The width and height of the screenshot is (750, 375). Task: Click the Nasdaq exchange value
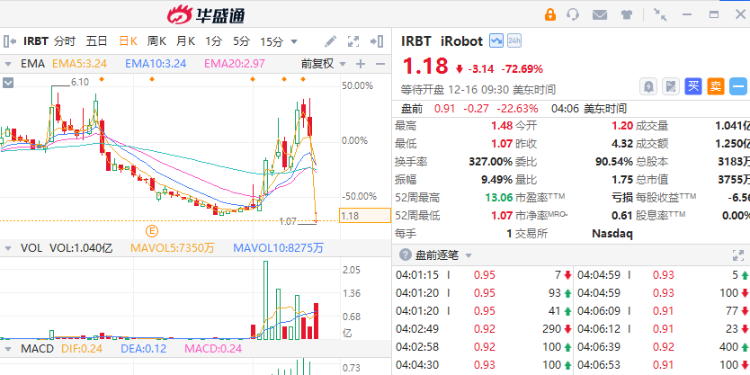tap(612, 233)
